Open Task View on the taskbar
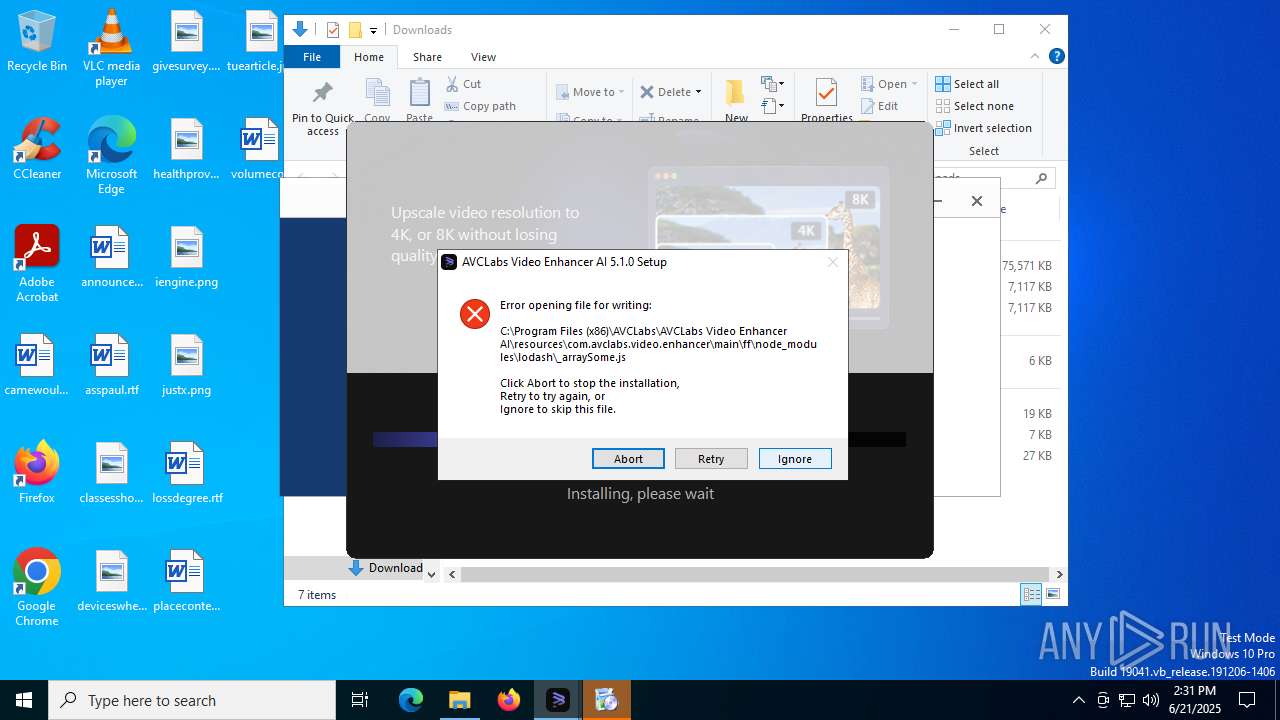The height and width of the screenshot is (720, 1280). [360, 700]
